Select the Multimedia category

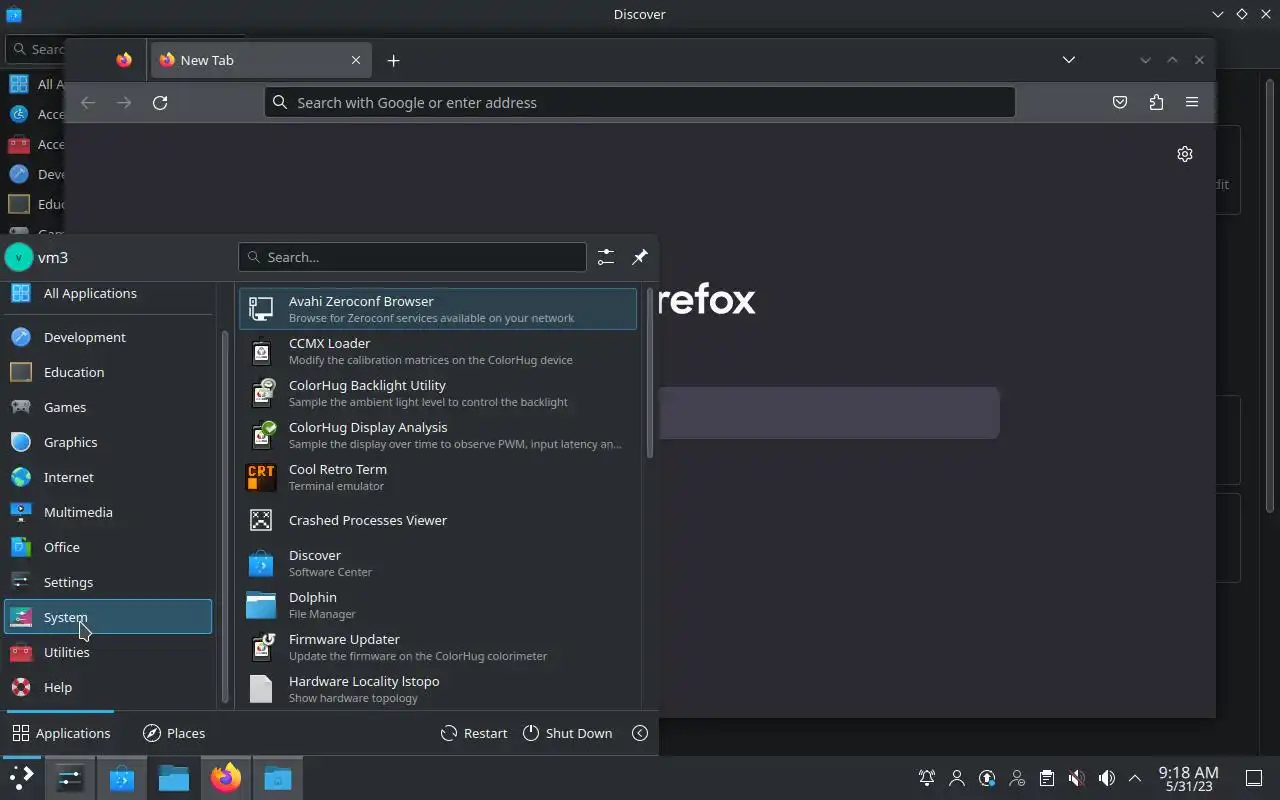tap(108, 512)
